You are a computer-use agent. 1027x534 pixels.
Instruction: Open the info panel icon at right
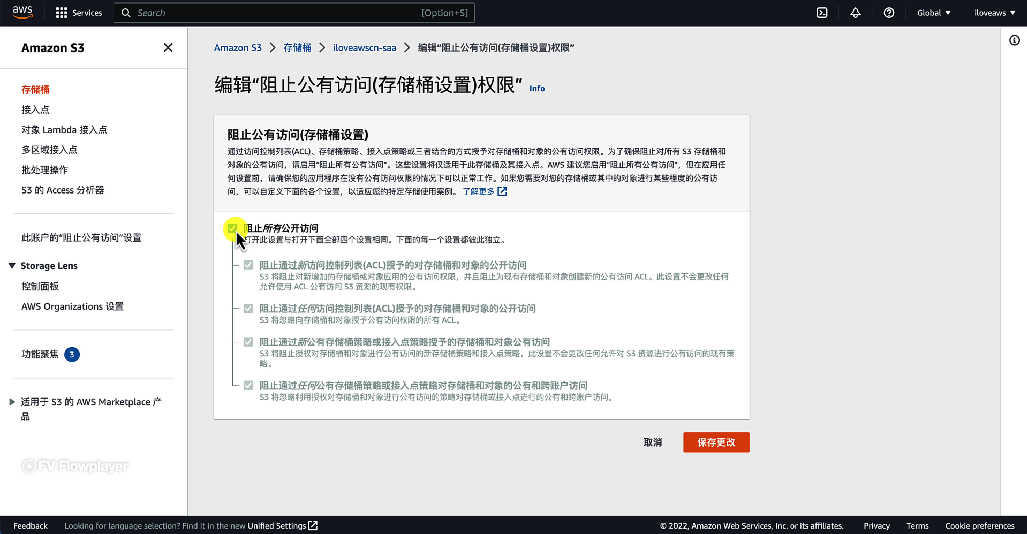tap(1014, 40)
